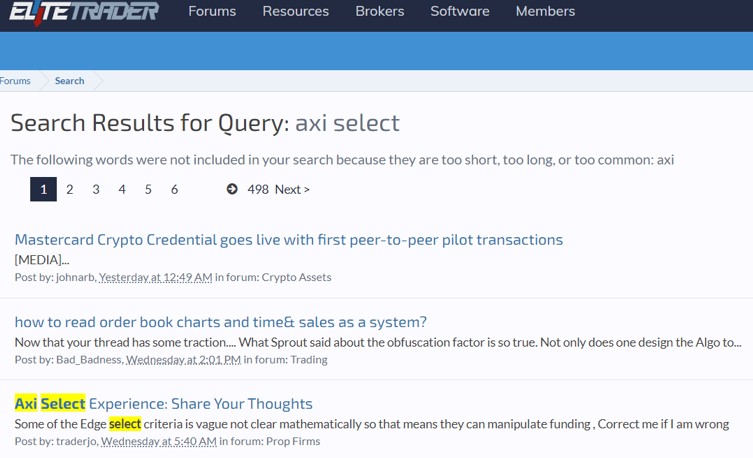Go to results page 6
This screenshot has width=753, height=458.
[x=174, y=189]
